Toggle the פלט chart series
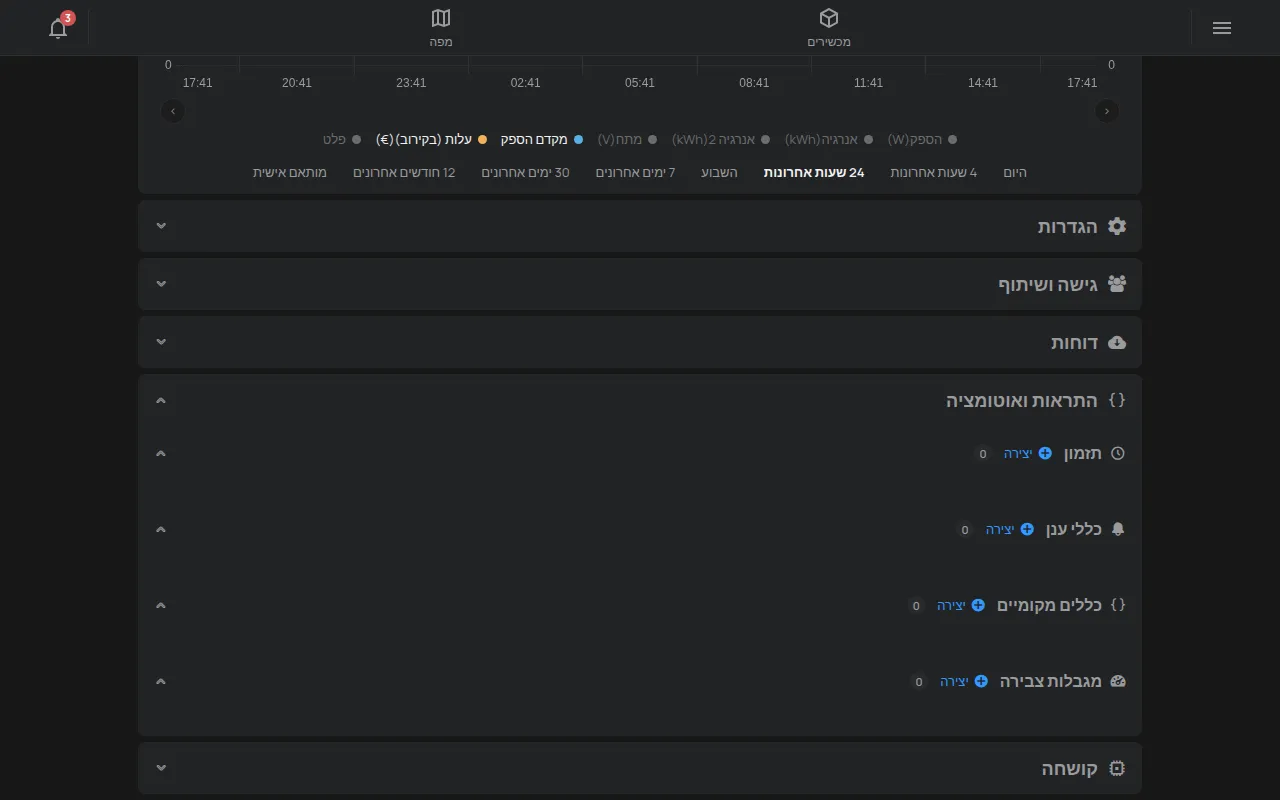 tap(342, 140)
